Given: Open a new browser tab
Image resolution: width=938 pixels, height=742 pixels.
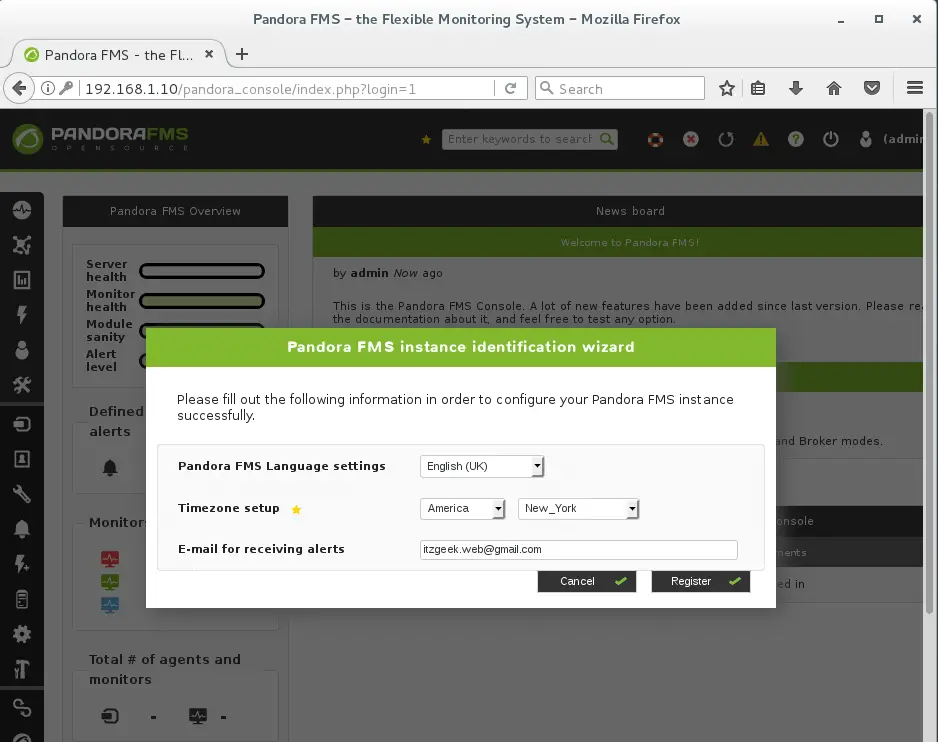Looking at the screenshot, I should pos(242,54).
